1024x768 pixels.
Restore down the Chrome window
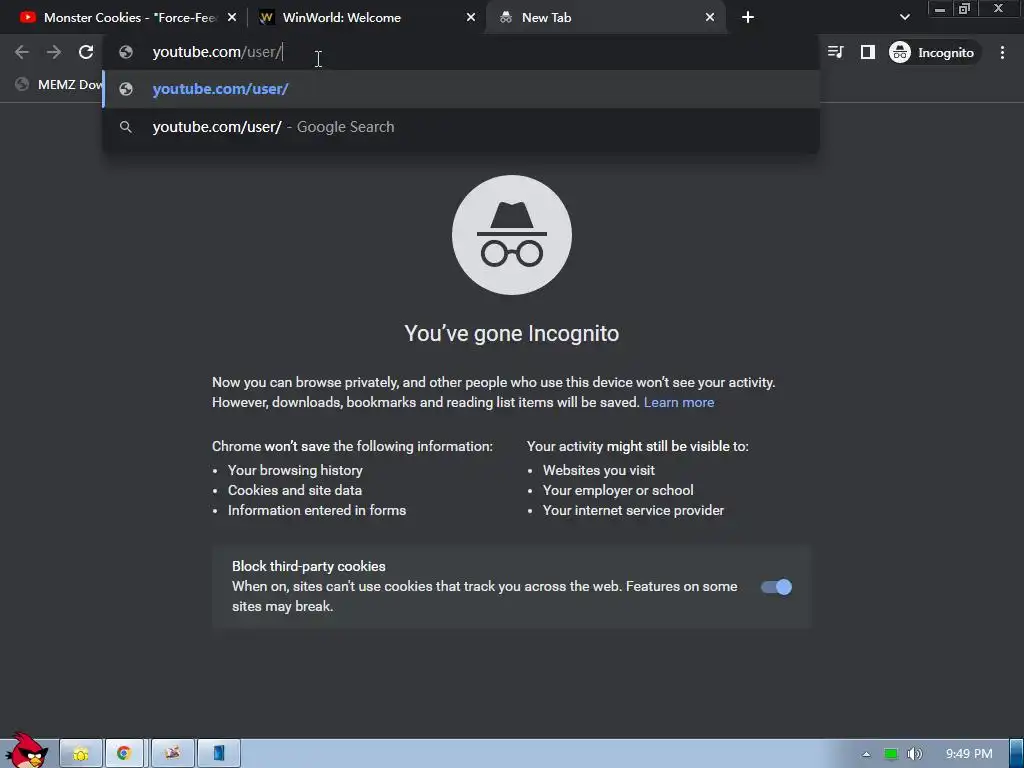965,8
